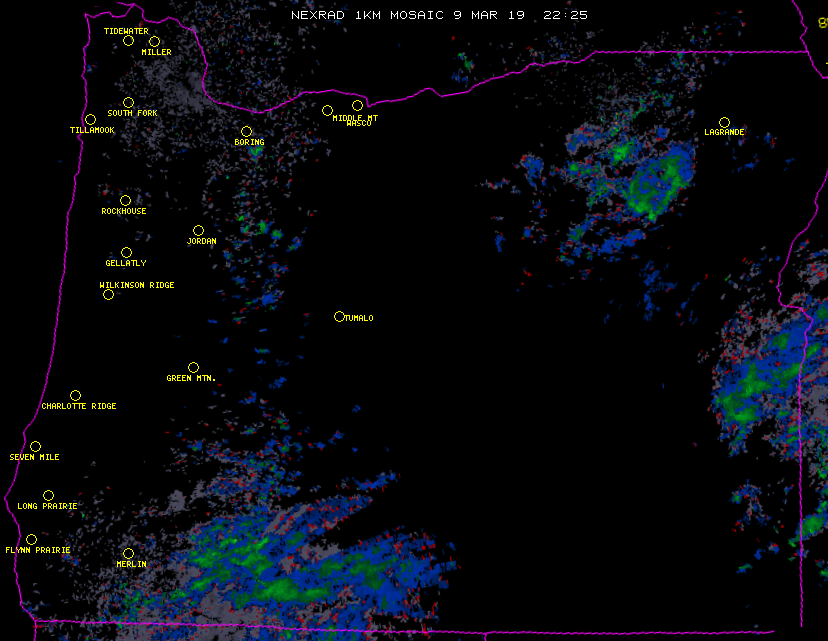Click the MIDDLE MT text label
This screenshot has width=828, height=641.
point(354,118)
